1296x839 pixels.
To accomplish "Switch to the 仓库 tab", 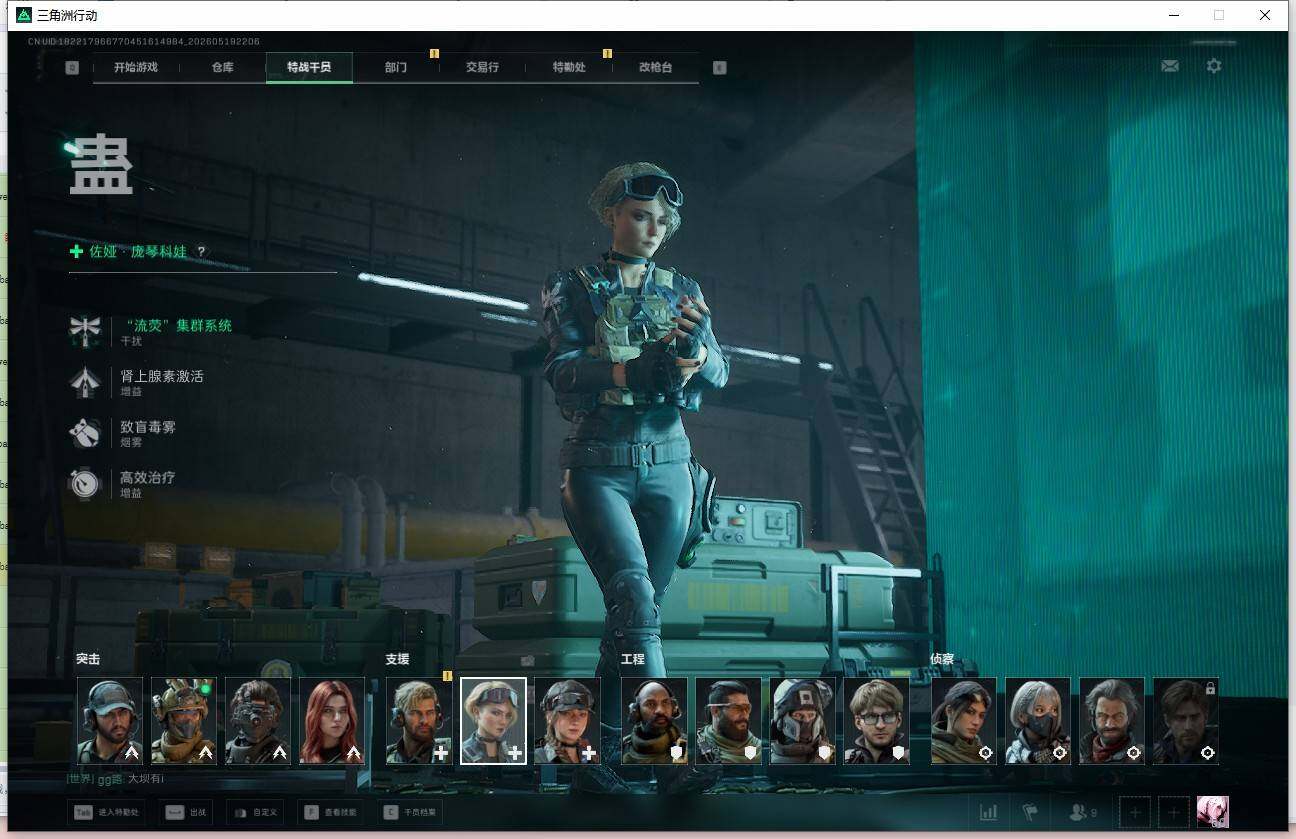I will (x=222, y=67).
